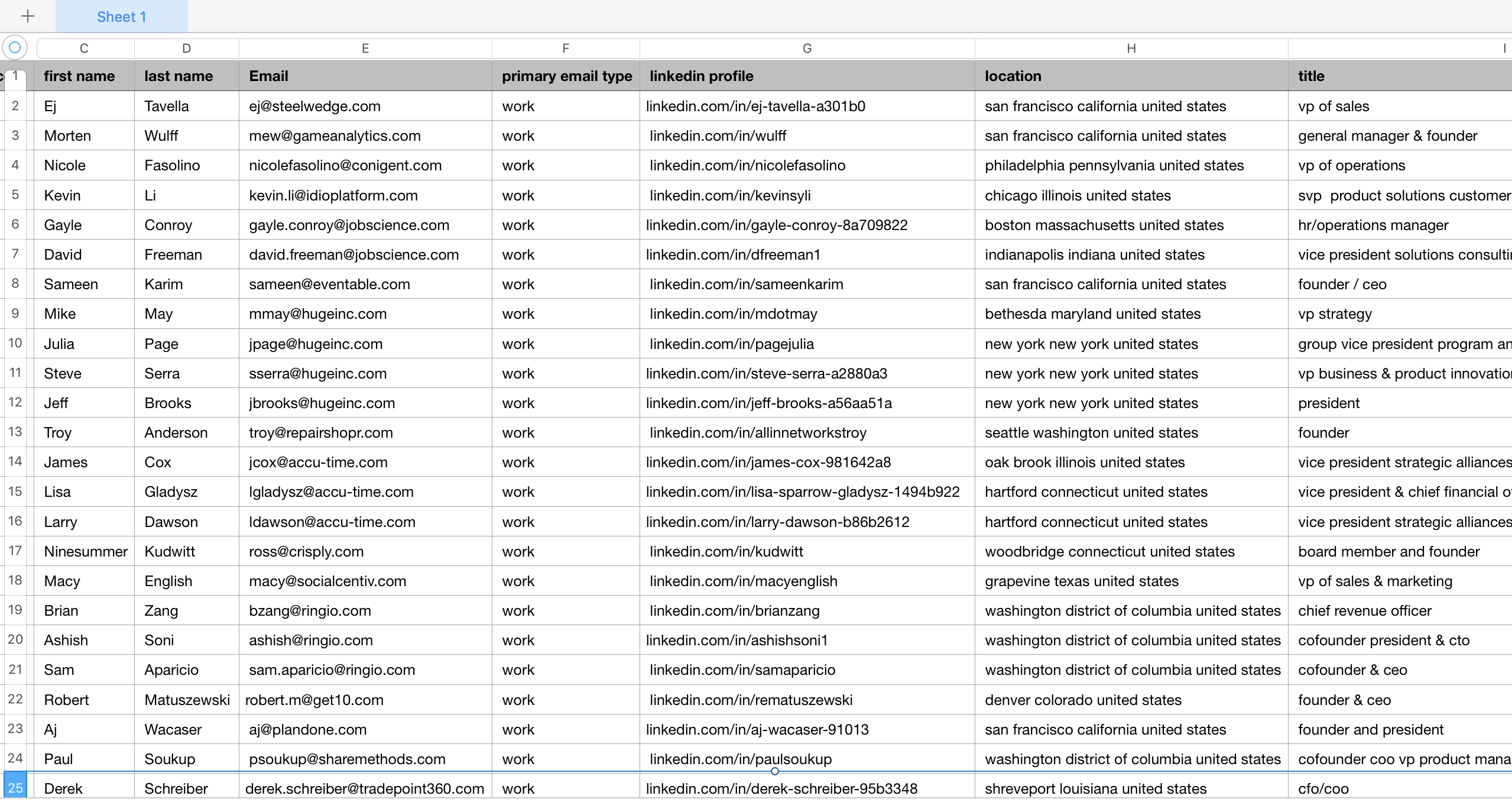The width and height of the screenshot is (1512, 802).
Task: Click linkedin.com/in/wulff in row 3
Action: (x=717, y=135)
